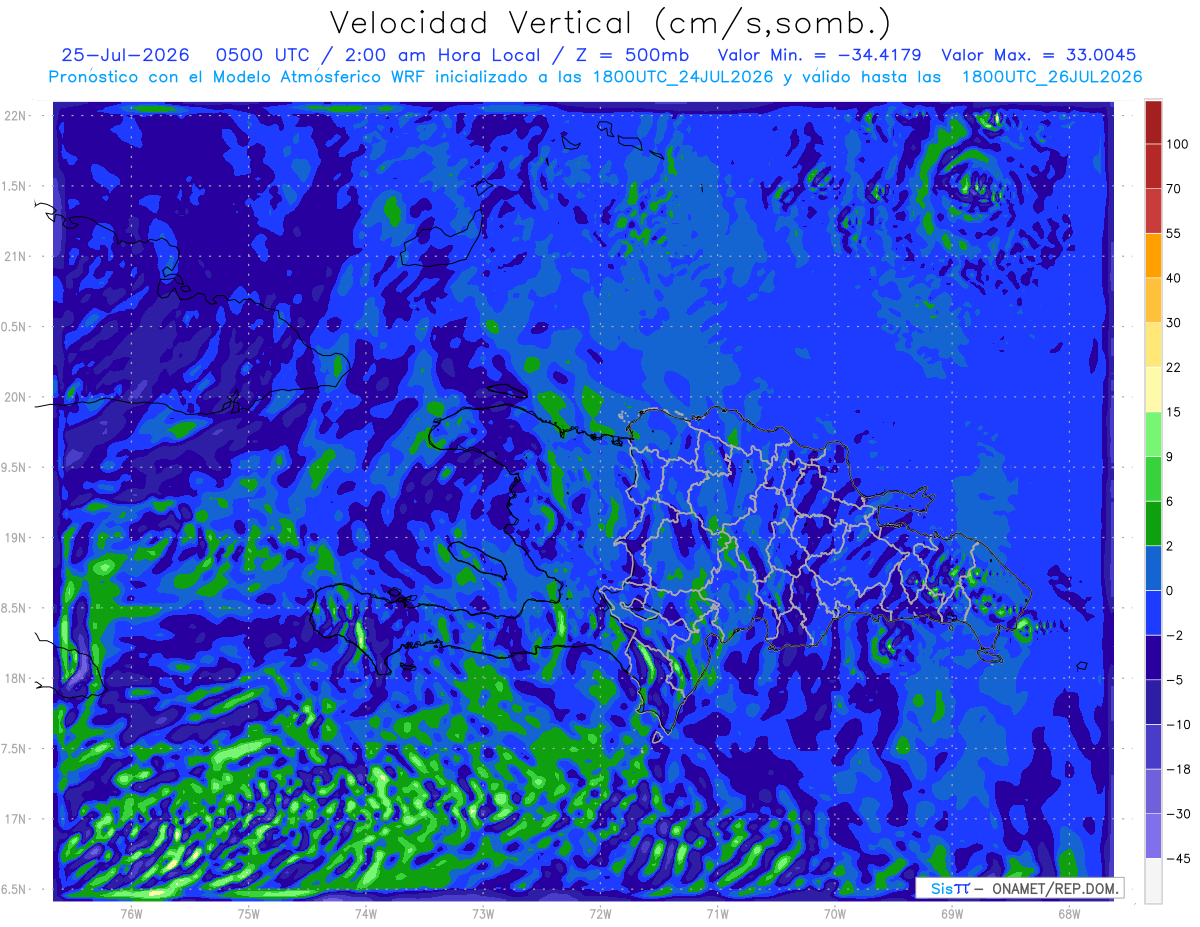Click the "72W" longitude label
The image size is (1200, 927).
[600, 914]
